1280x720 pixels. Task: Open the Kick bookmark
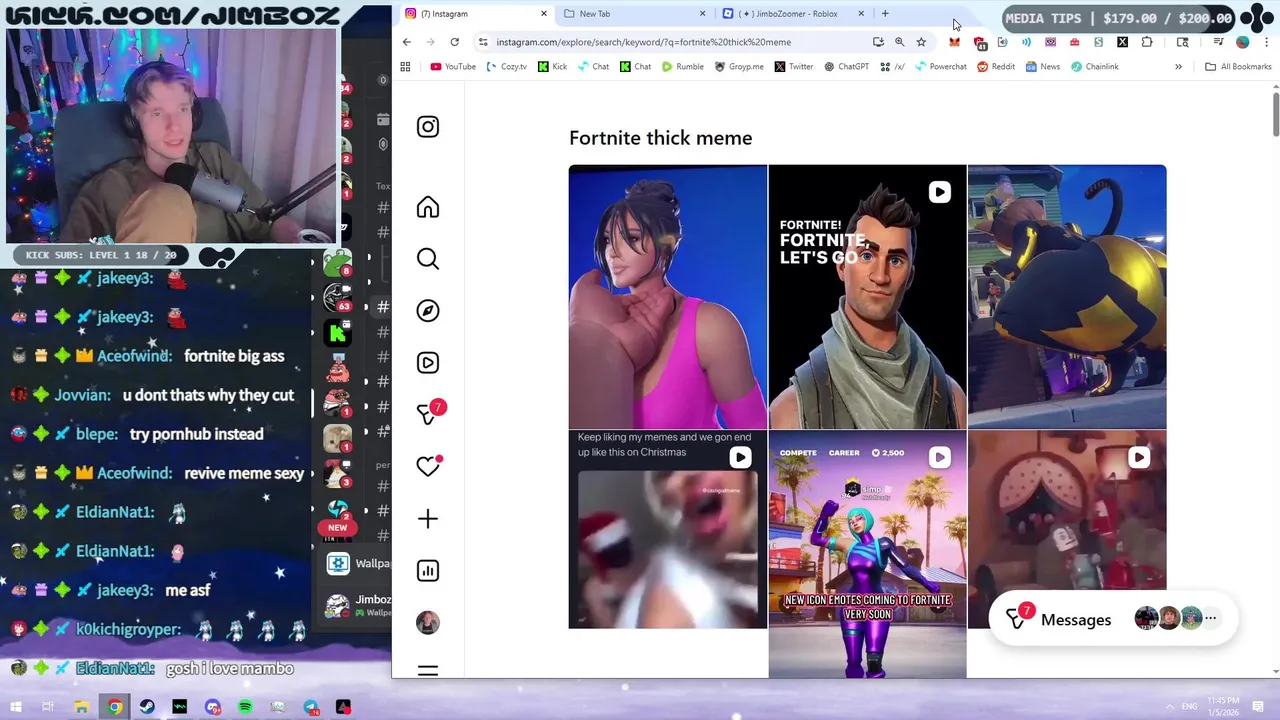pyautogui.click(x=552, y=67)
